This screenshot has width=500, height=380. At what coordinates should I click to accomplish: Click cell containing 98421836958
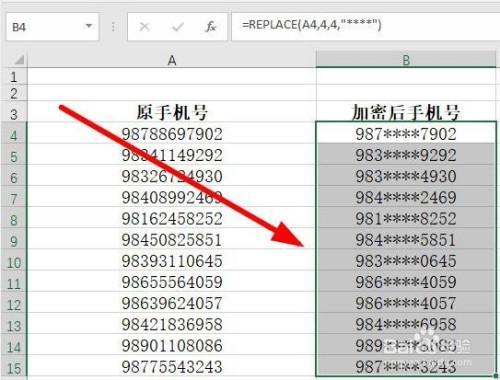172,324
